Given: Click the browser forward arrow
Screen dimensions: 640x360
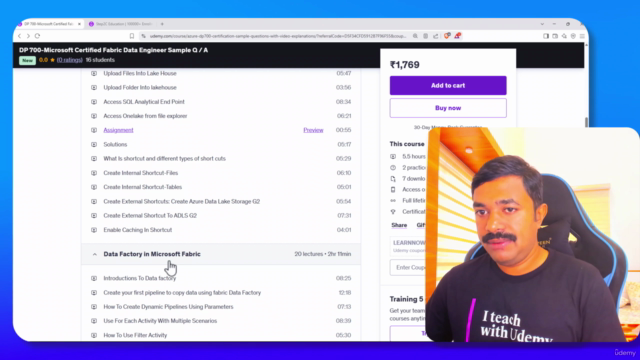Looking at the screenshot, I should tap(28, 36).
